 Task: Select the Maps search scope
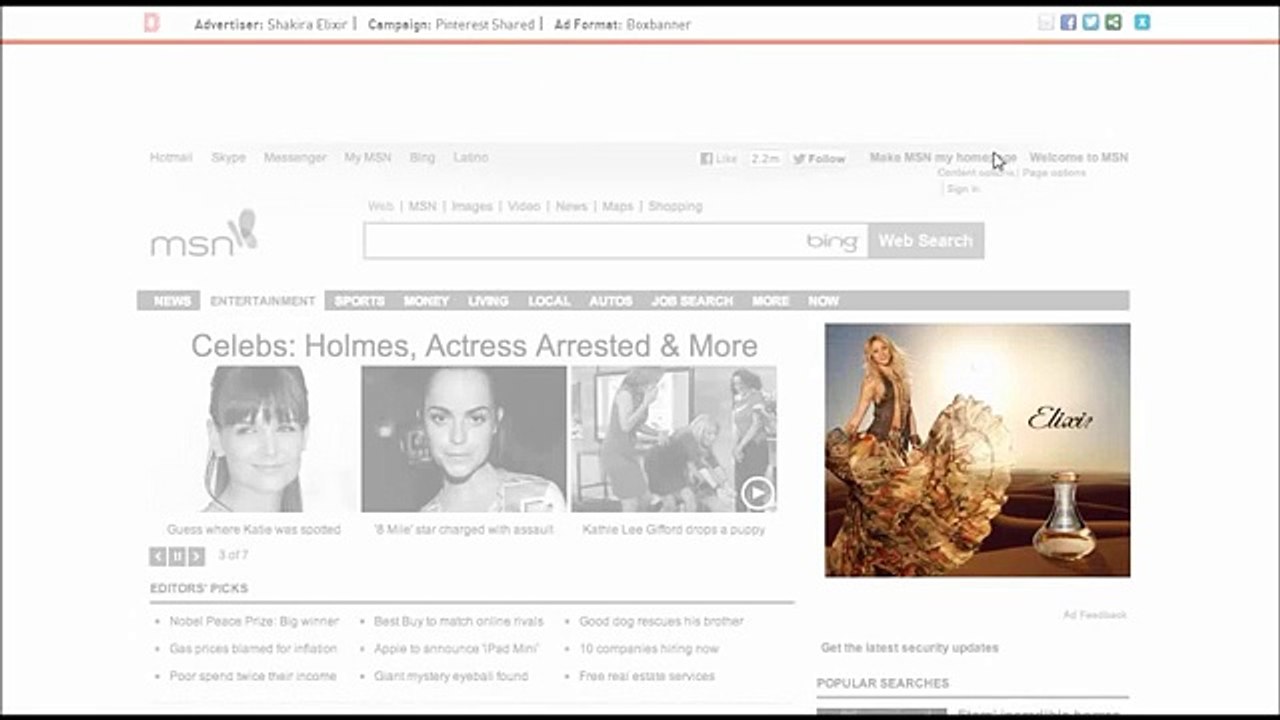click(618, 206)
